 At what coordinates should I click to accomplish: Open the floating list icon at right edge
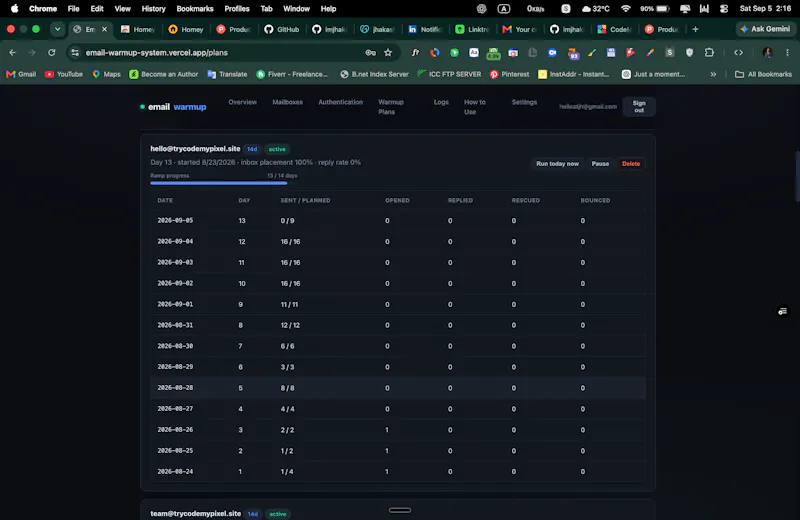(x=783, y=311)
